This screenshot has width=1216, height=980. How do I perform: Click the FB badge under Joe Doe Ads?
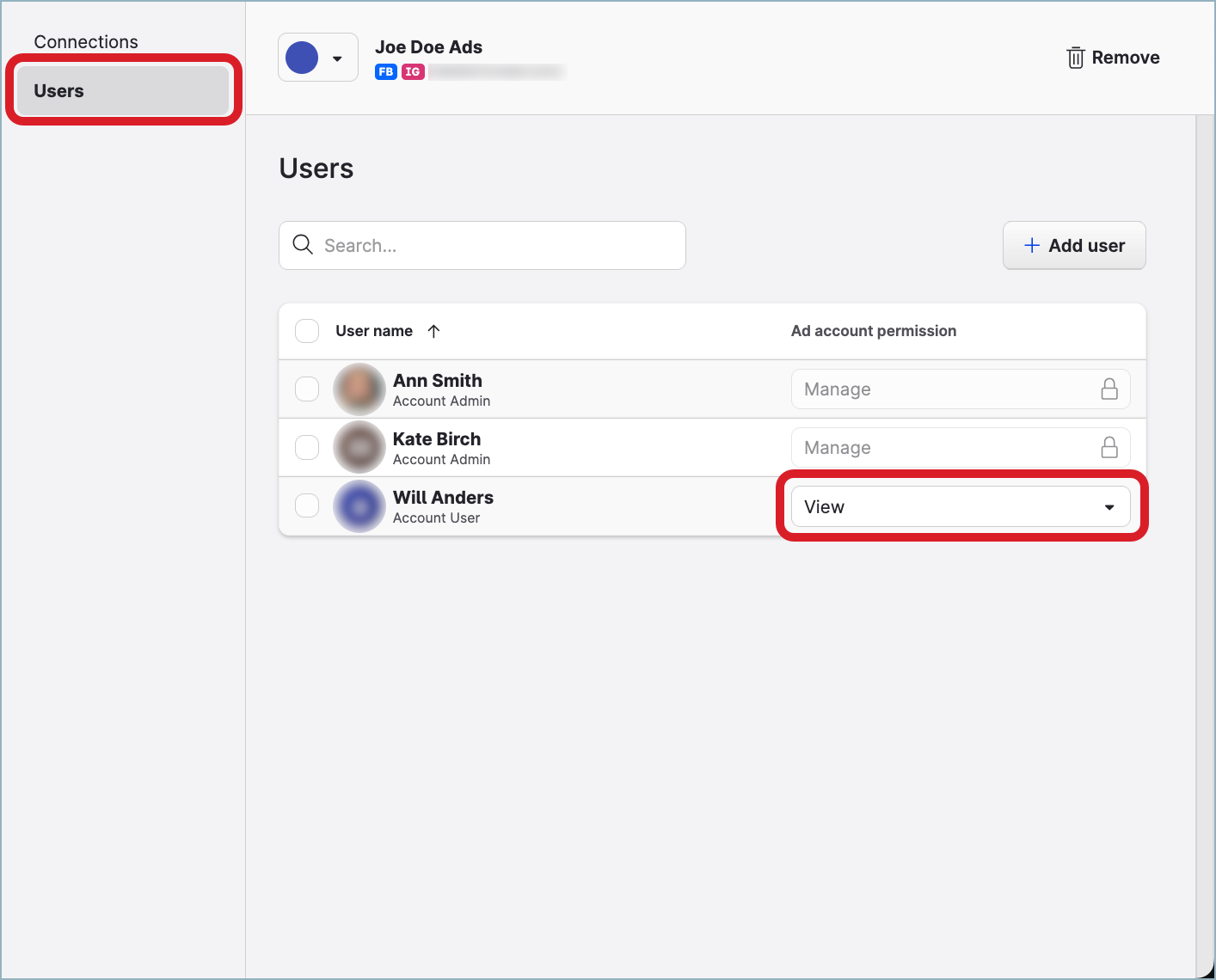tap(385, 72)
